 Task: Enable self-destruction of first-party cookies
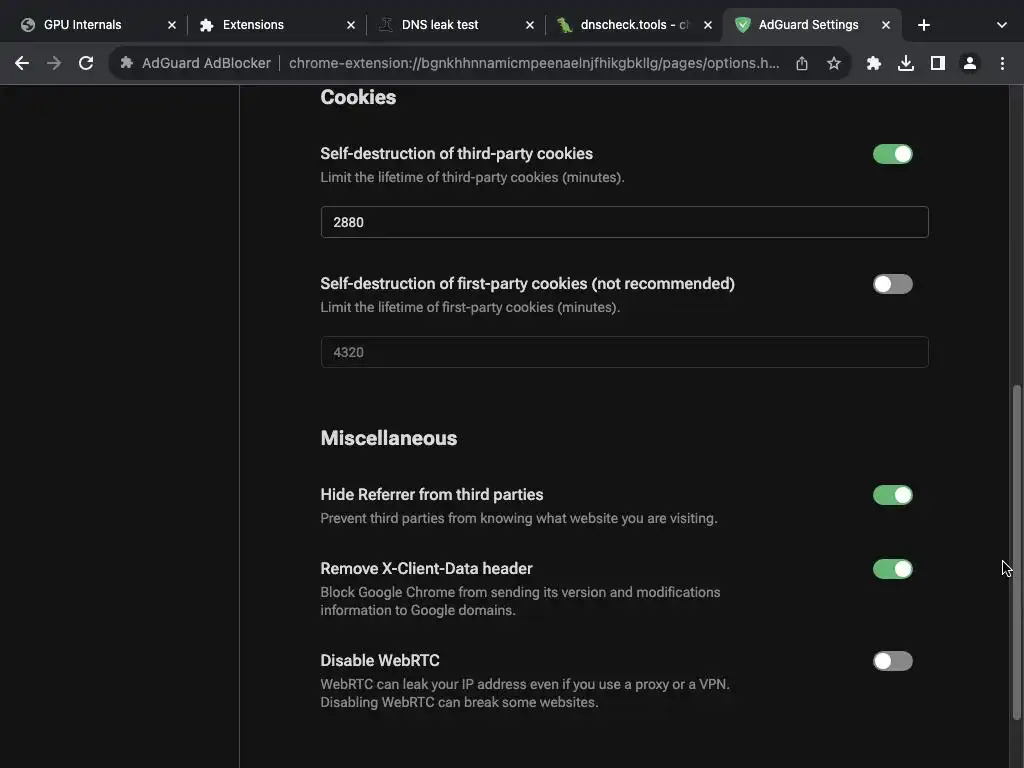[x=892, y=284]
